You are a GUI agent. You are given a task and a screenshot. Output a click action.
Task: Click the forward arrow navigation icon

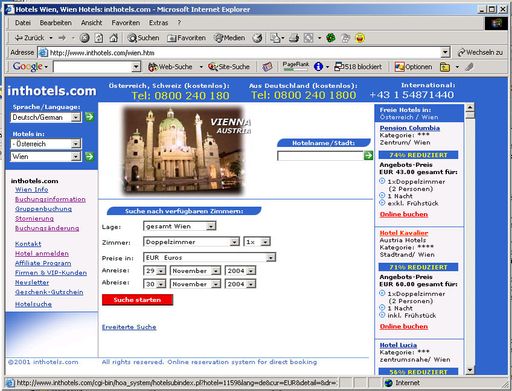click(x=62, y=38)
